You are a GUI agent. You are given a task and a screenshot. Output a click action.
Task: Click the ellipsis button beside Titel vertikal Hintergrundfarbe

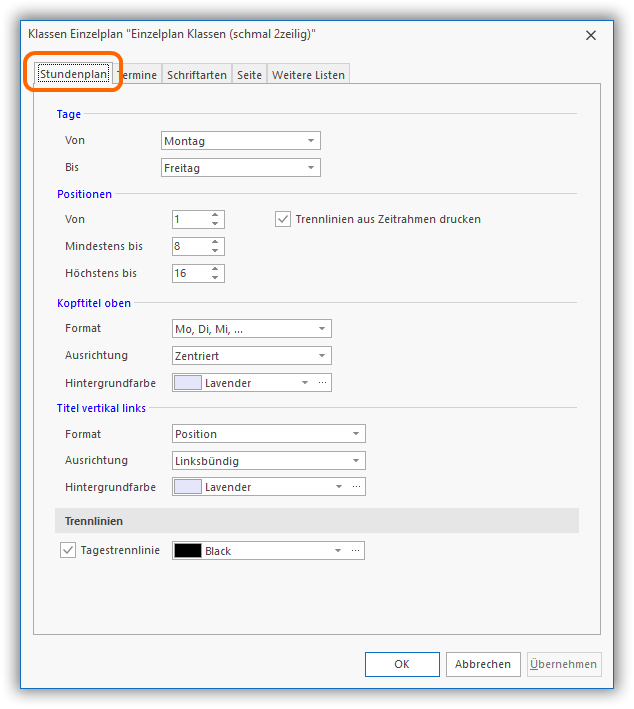356,487
